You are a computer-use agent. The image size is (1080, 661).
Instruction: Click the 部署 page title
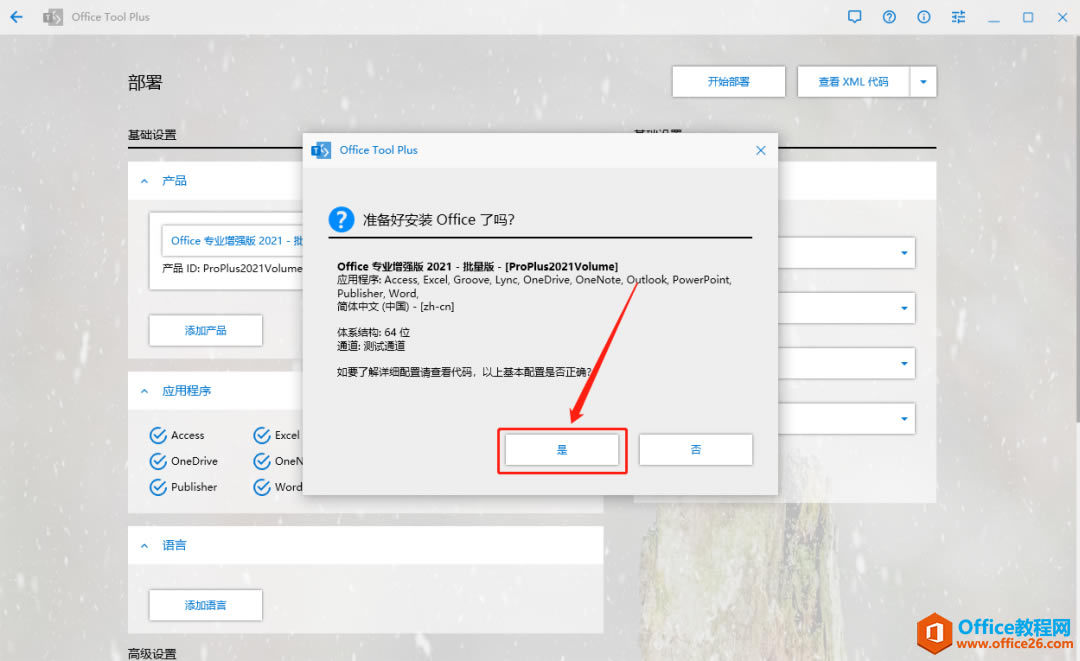[145, 83]
